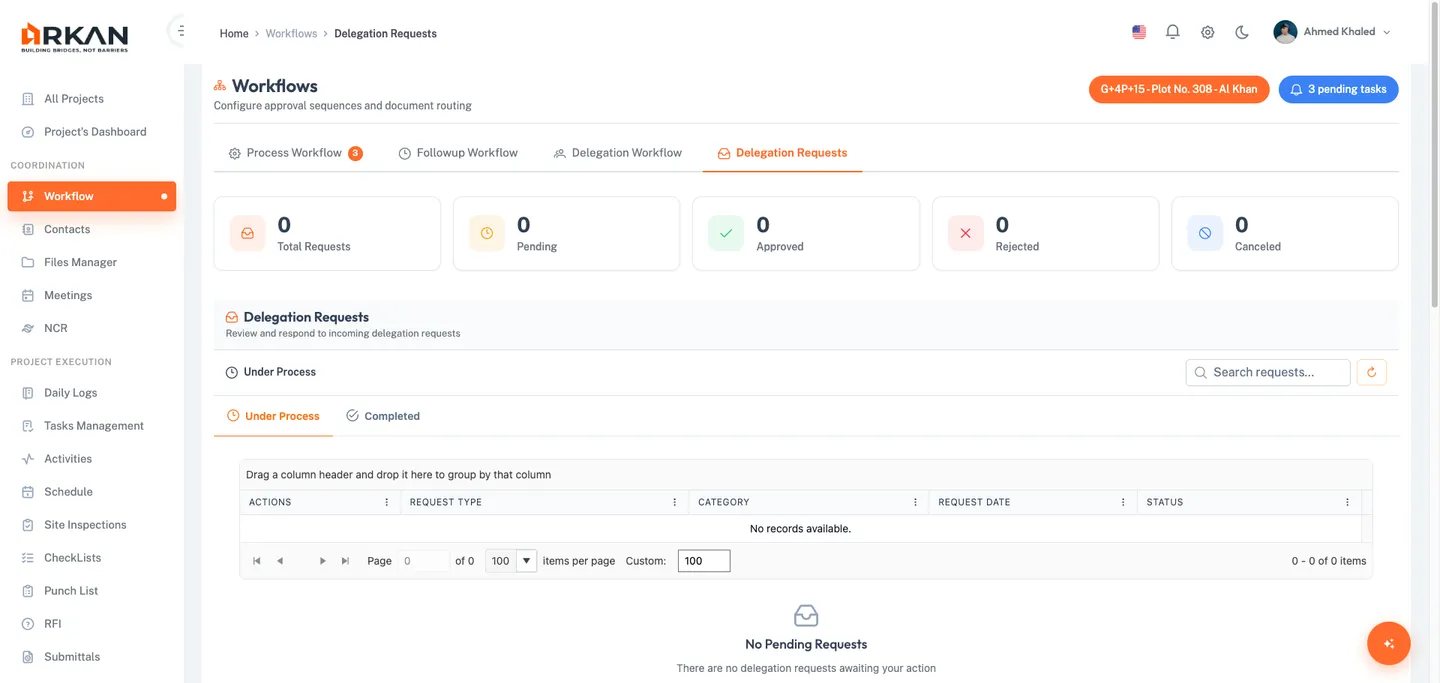
Task: Click the Home breadcrumb link
Action: pyautogui.click(x=234, y=33)
